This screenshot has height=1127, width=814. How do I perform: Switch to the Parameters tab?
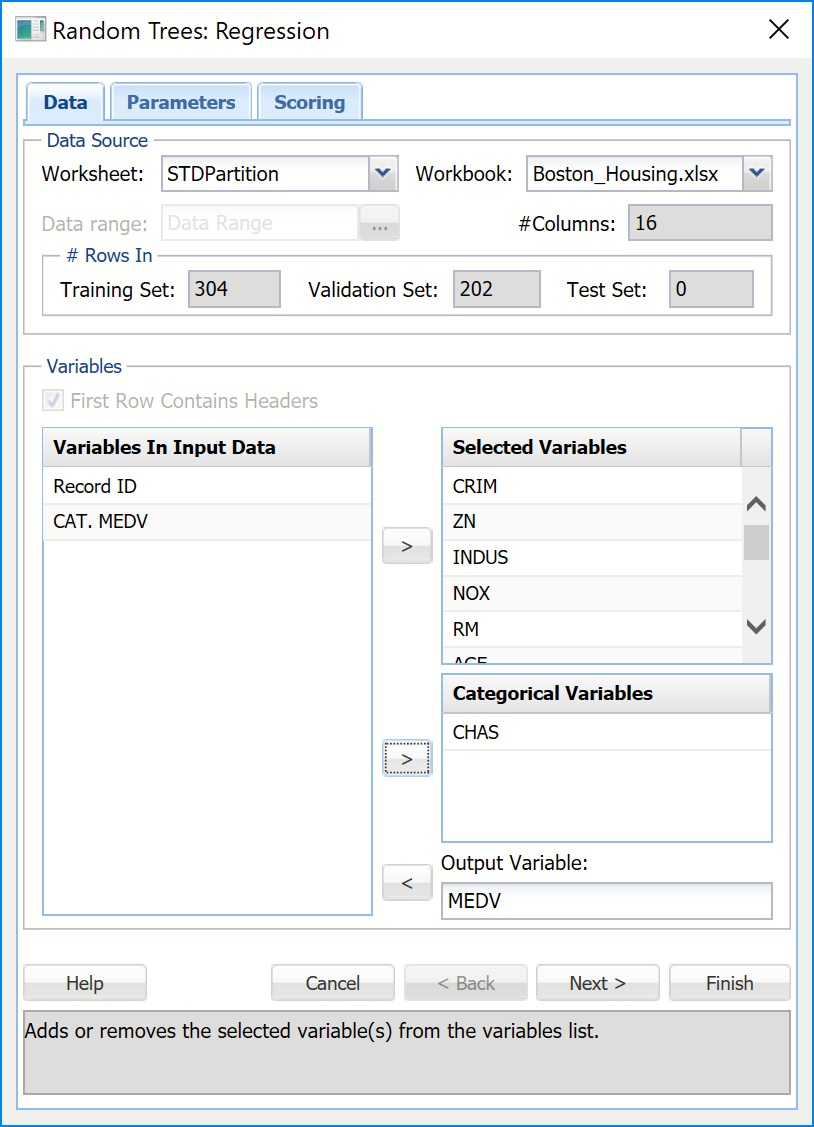click(x=181, y=102)
